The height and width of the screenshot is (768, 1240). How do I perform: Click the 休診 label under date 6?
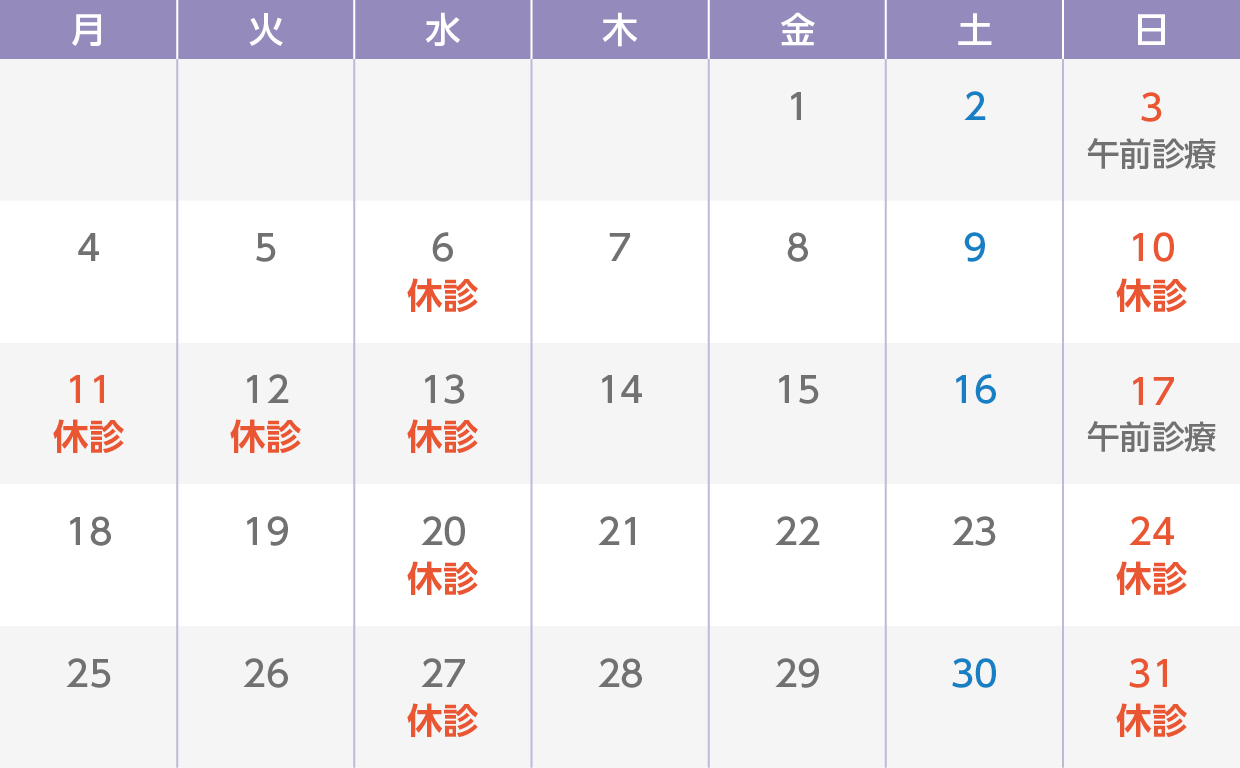tap(443, 296)
